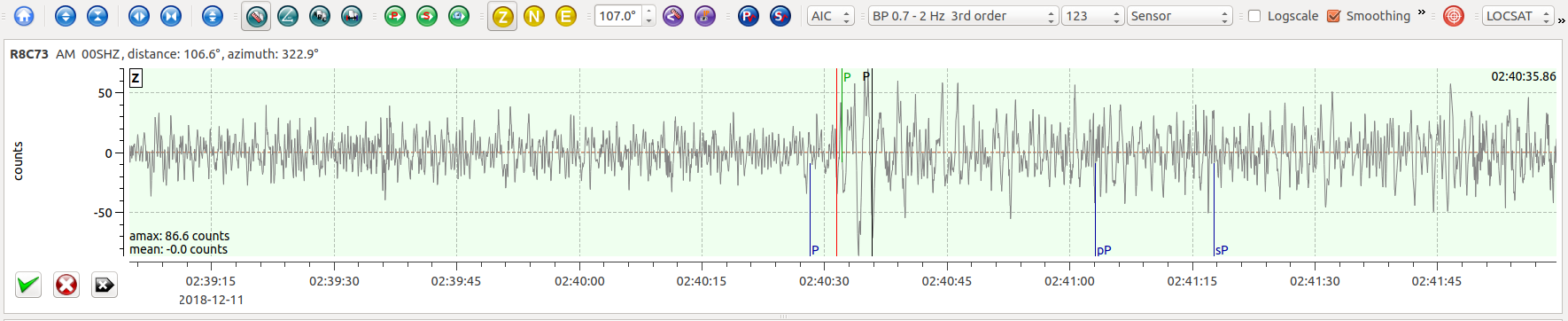1568x321 pixels.
Task: Click the blue home reset-view icon
Action: tap(24, 16)
